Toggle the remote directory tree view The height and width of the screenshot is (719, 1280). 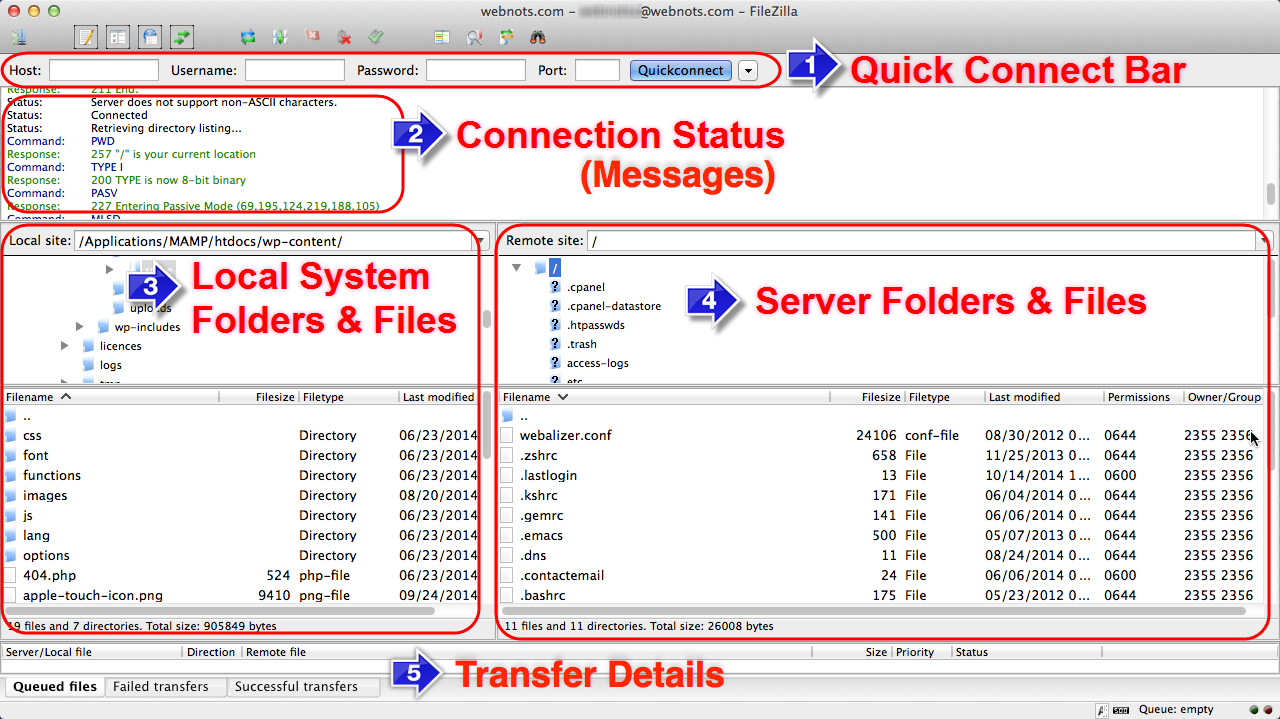pyautogui.click(x=150, y=38)
